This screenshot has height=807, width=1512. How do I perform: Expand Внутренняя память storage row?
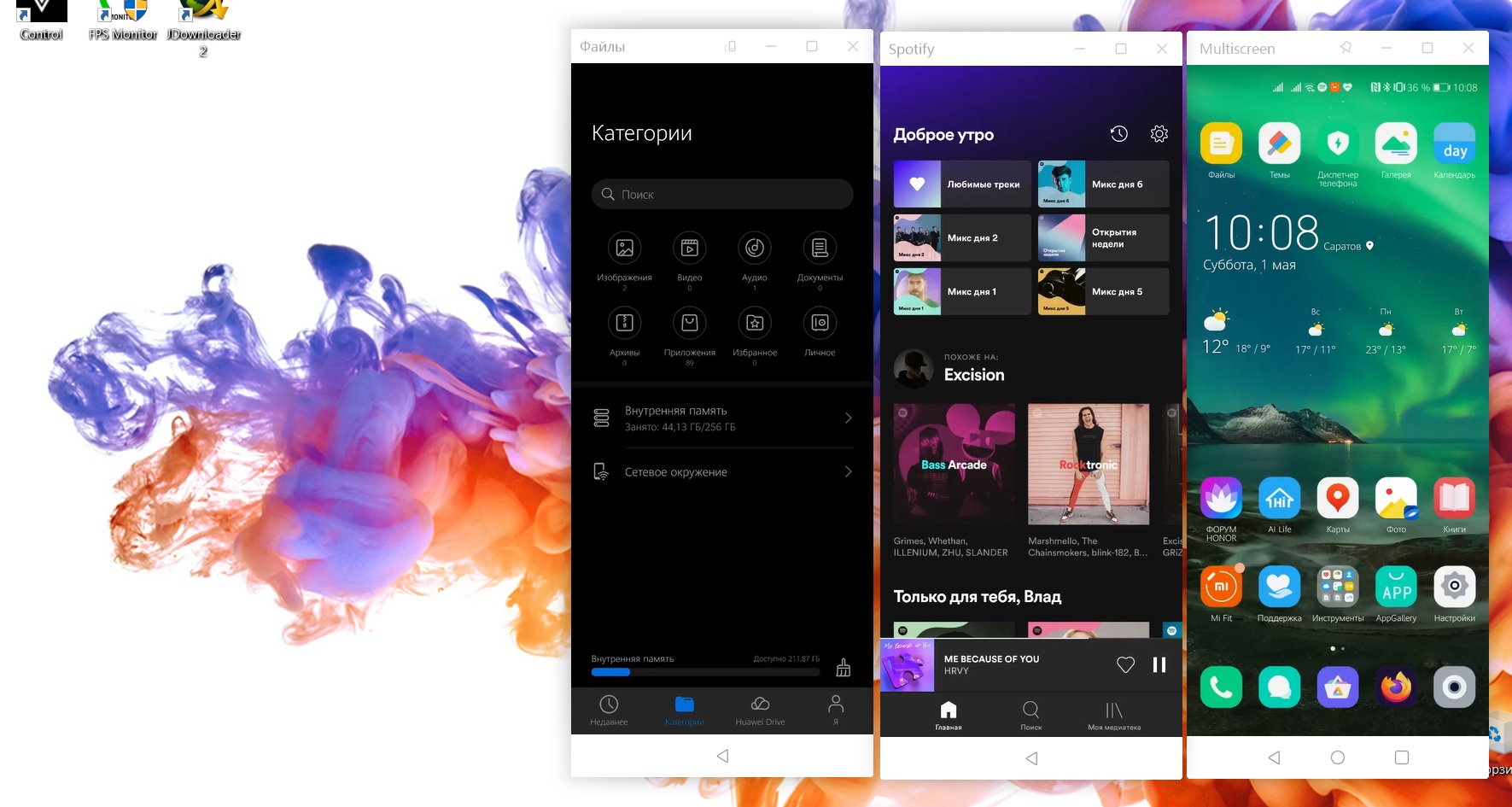[x=722, y=418]
